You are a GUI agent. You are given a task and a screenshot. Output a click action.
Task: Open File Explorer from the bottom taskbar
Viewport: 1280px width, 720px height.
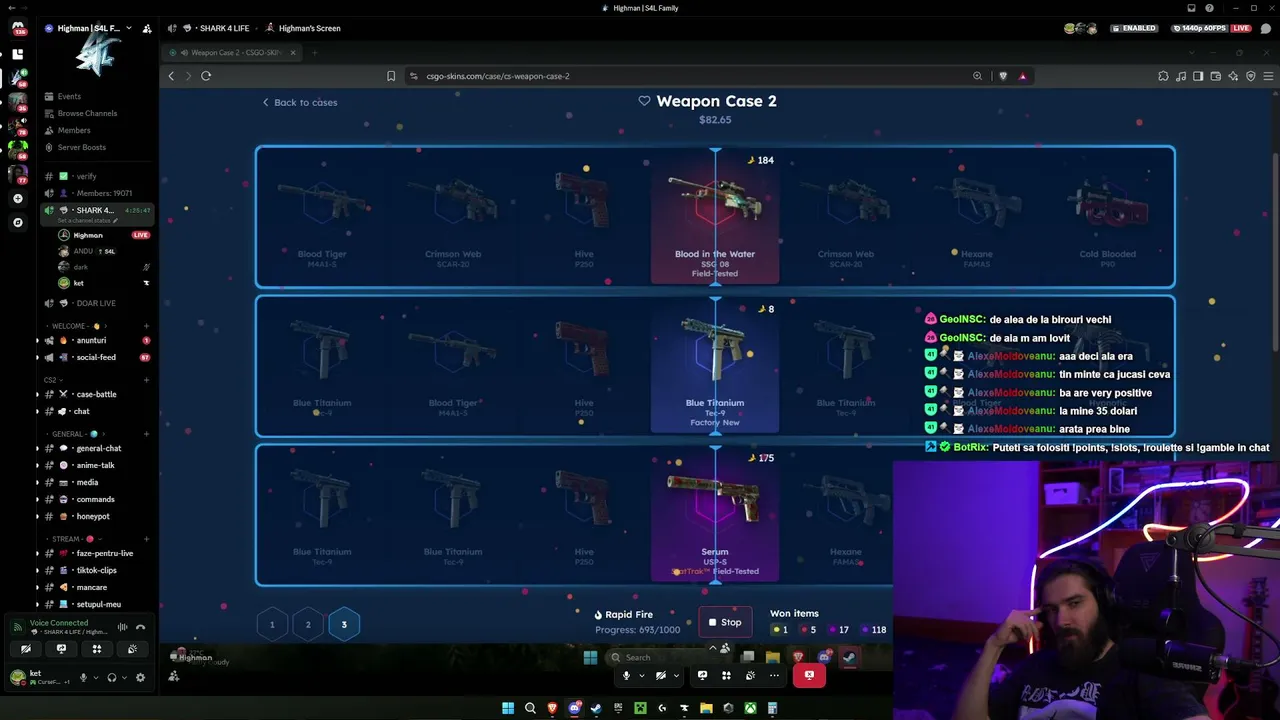(x=706, y=708)
